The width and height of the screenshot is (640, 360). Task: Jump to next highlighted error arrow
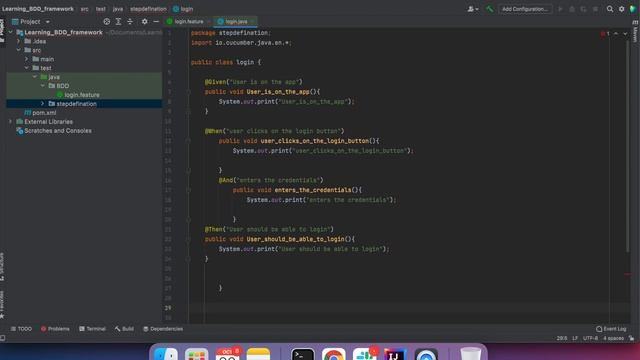tap(625, 34)
